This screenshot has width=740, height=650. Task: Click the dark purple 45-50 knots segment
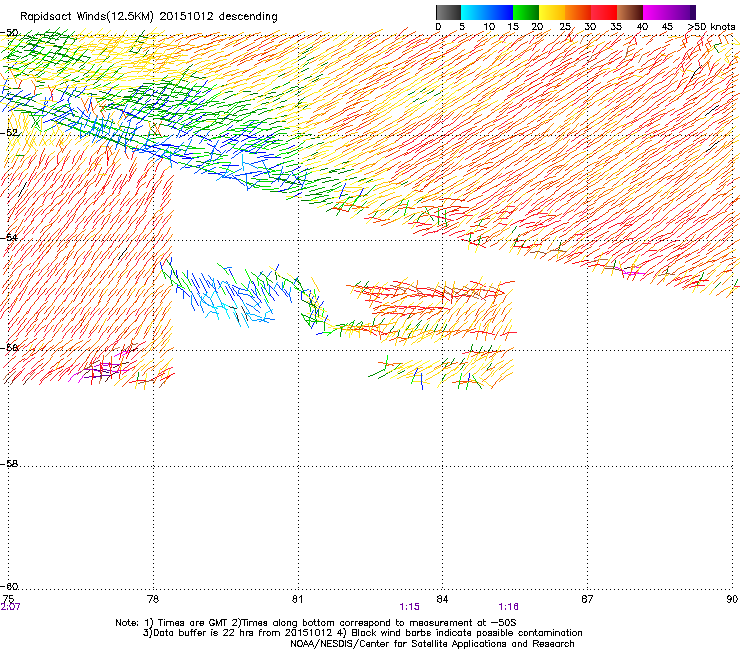tap(682, 12)
